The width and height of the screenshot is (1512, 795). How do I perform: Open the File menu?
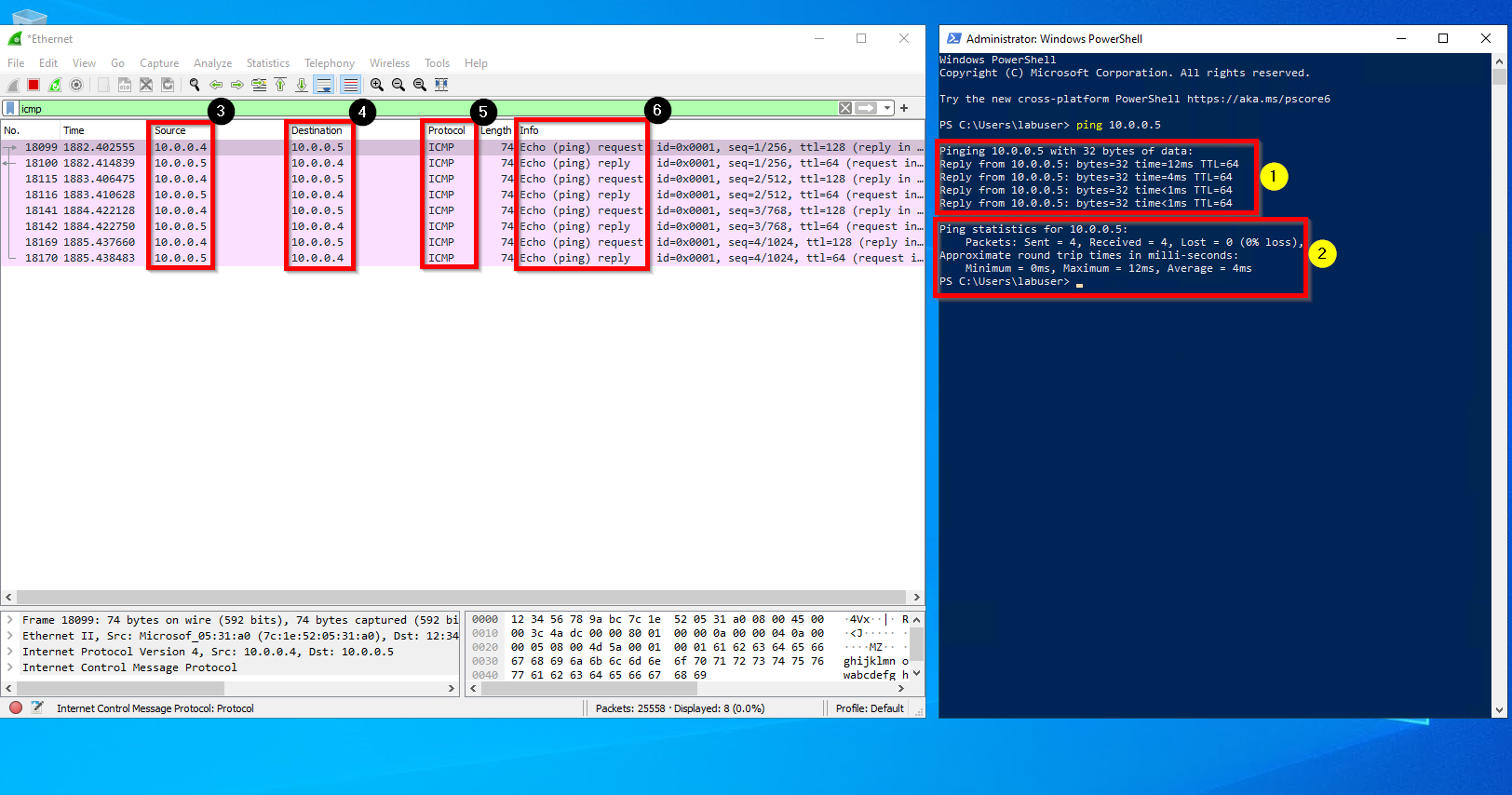tap(16, 63)
